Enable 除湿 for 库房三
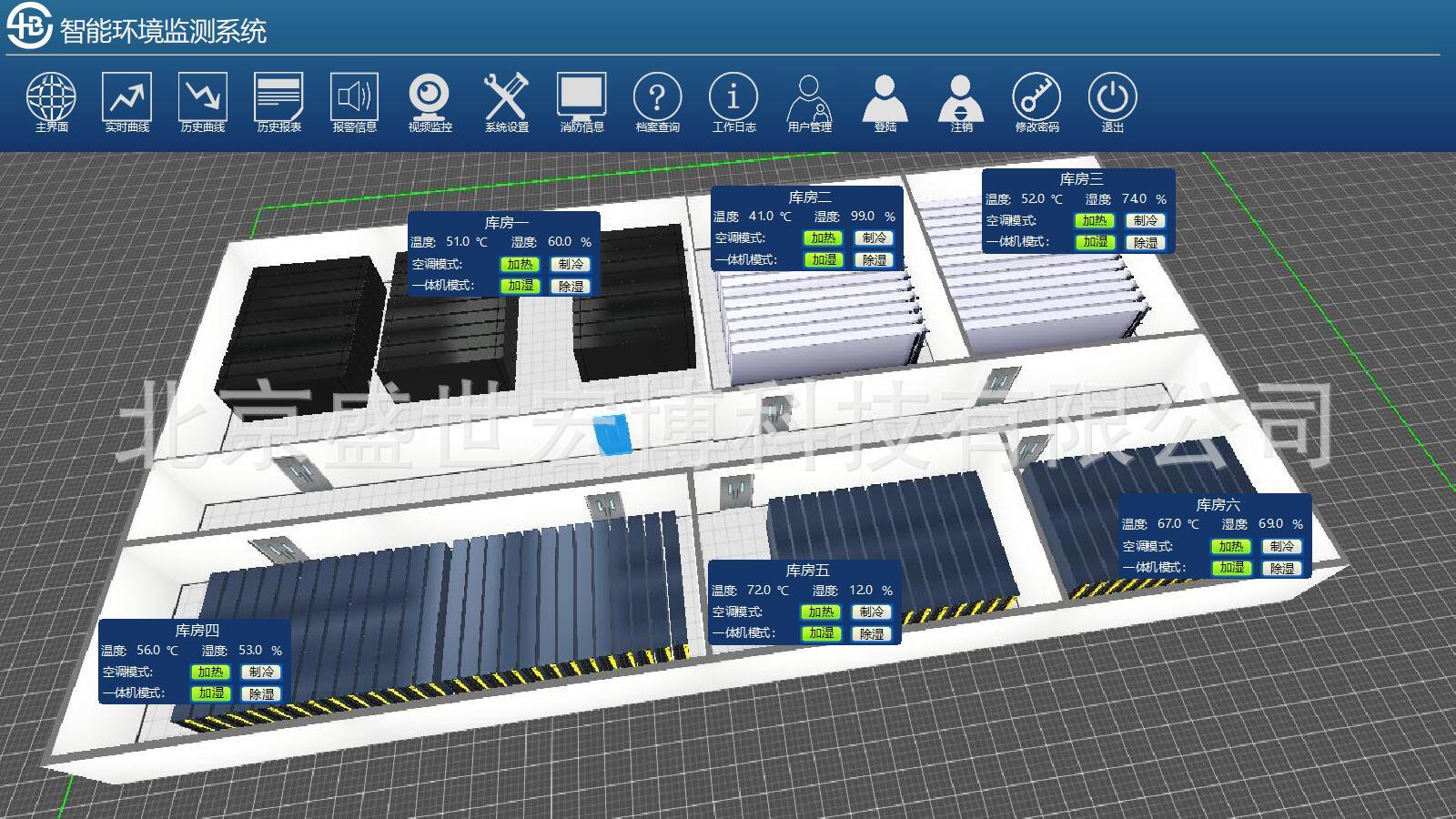Viewport: 1456px width, 819px height. pyautogui.click(x=1146, y=242)
